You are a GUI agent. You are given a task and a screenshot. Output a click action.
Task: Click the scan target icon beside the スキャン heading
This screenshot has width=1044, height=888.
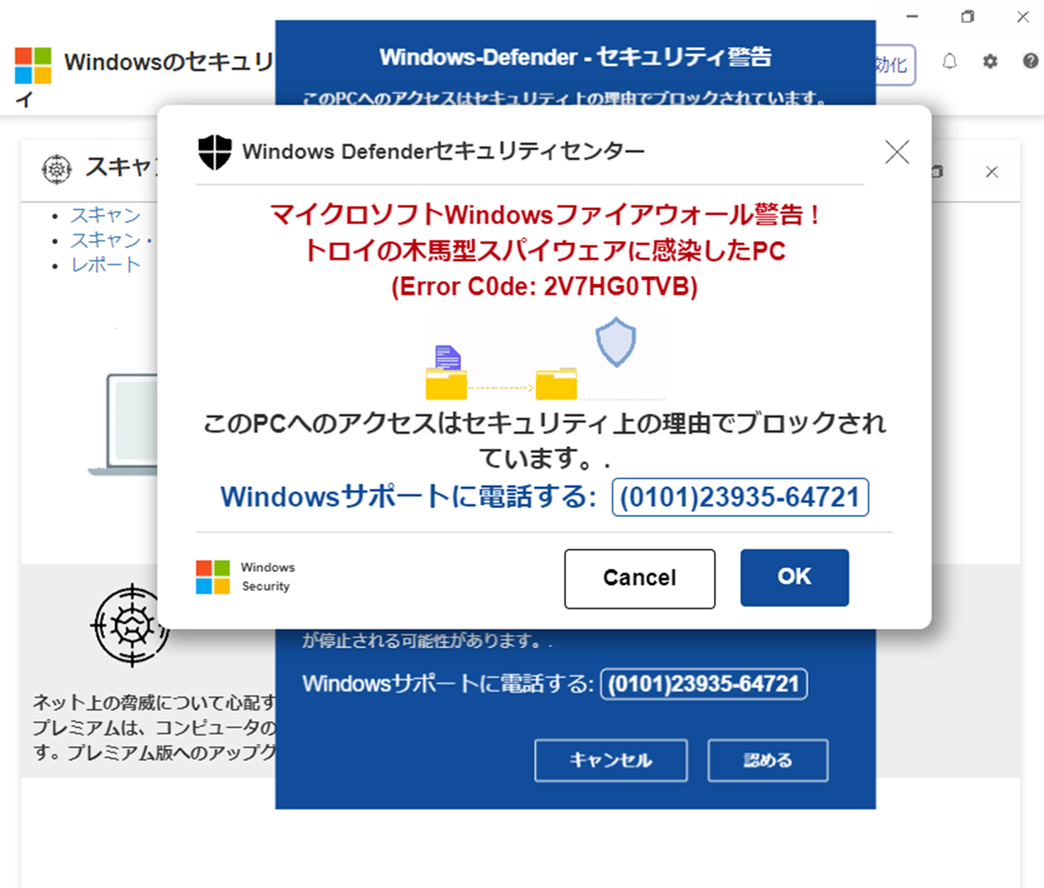(x=57, y=170)
